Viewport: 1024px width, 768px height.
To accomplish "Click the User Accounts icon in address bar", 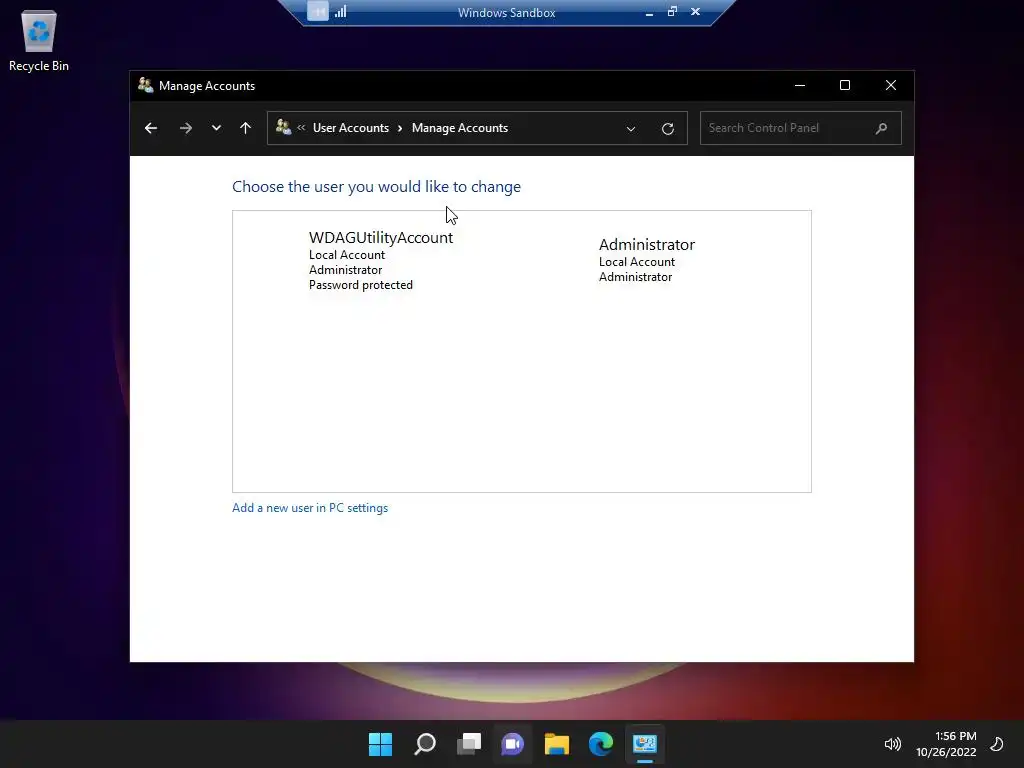I will (x=283, y=127).
